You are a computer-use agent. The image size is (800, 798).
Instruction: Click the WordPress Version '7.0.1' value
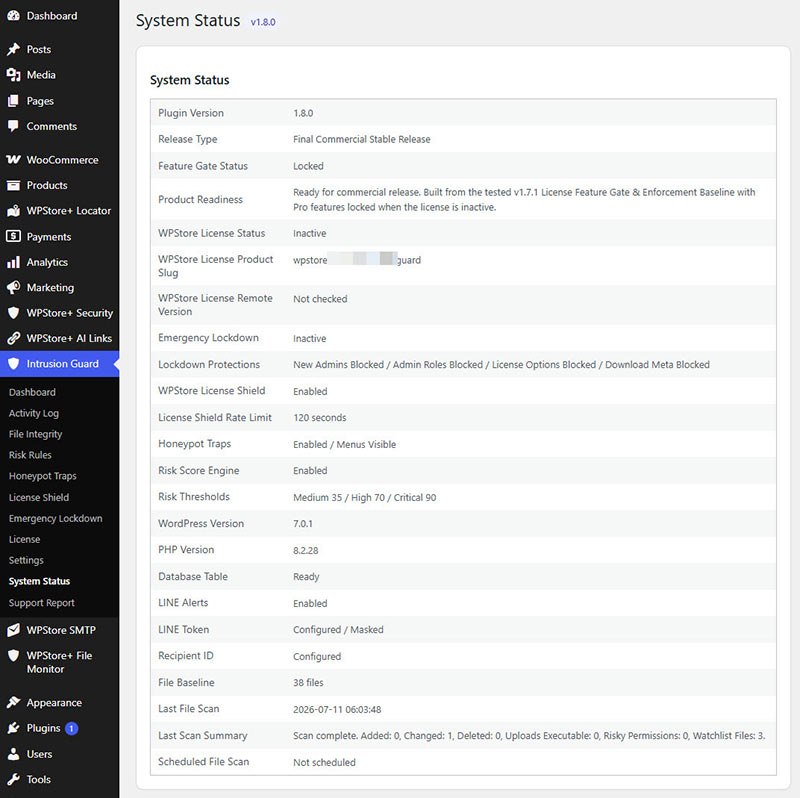click(303, 523)
